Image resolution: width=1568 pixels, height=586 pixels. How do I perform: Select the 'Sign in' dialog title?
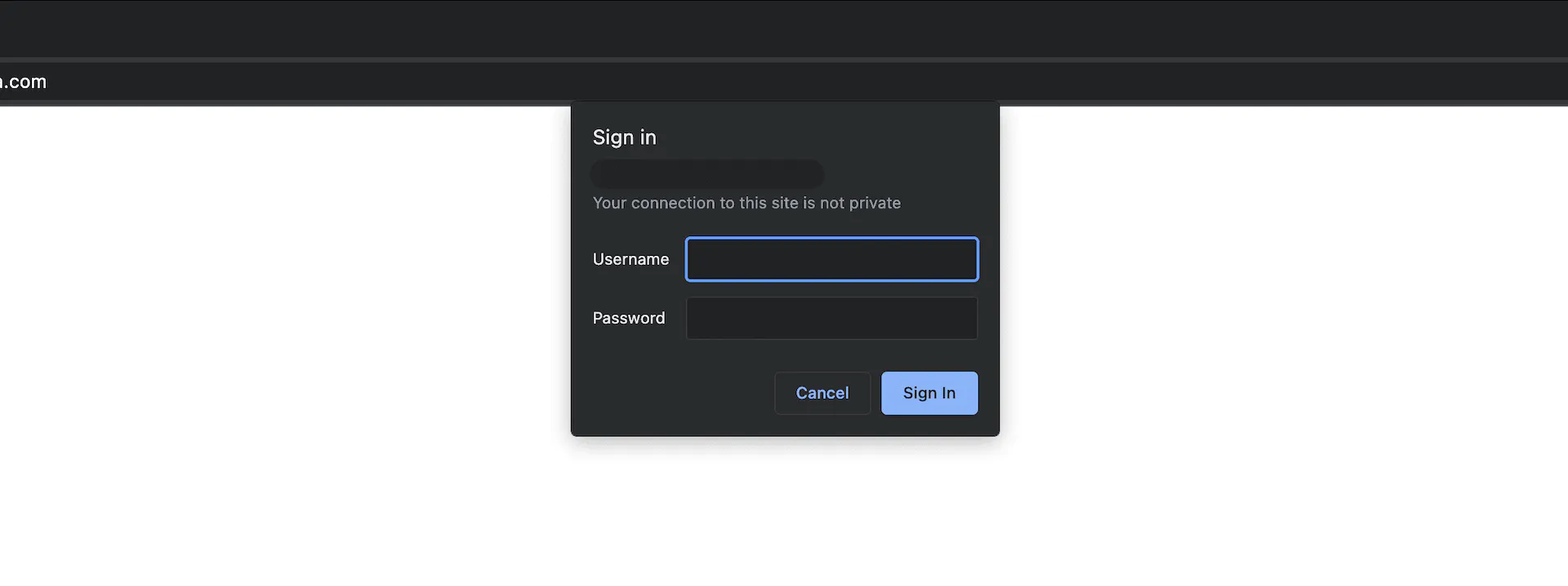tap(624, 137)
